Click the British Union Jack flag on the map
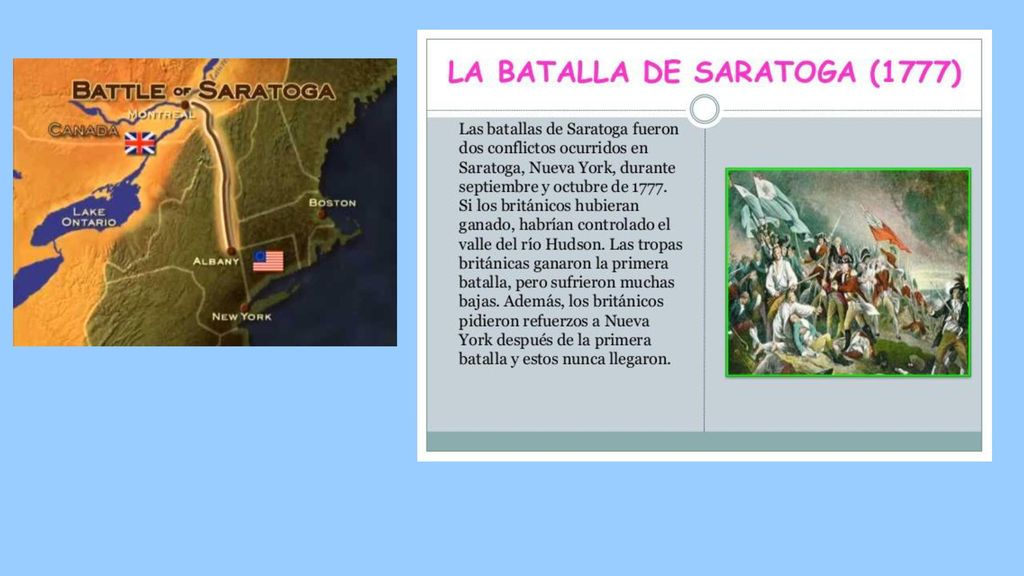The image size is (1024, 576). (x=140, y=144)
